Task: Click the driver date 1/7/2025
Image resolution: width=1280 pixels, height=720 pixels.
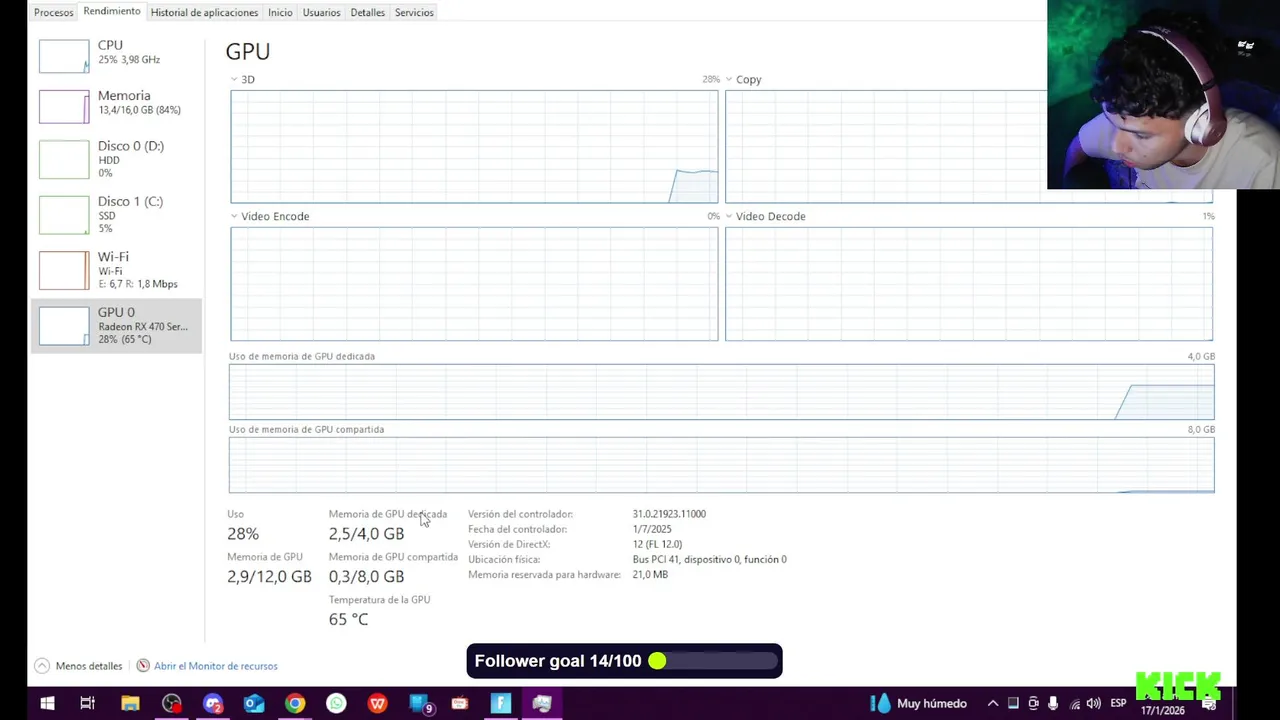Action: 652,529
